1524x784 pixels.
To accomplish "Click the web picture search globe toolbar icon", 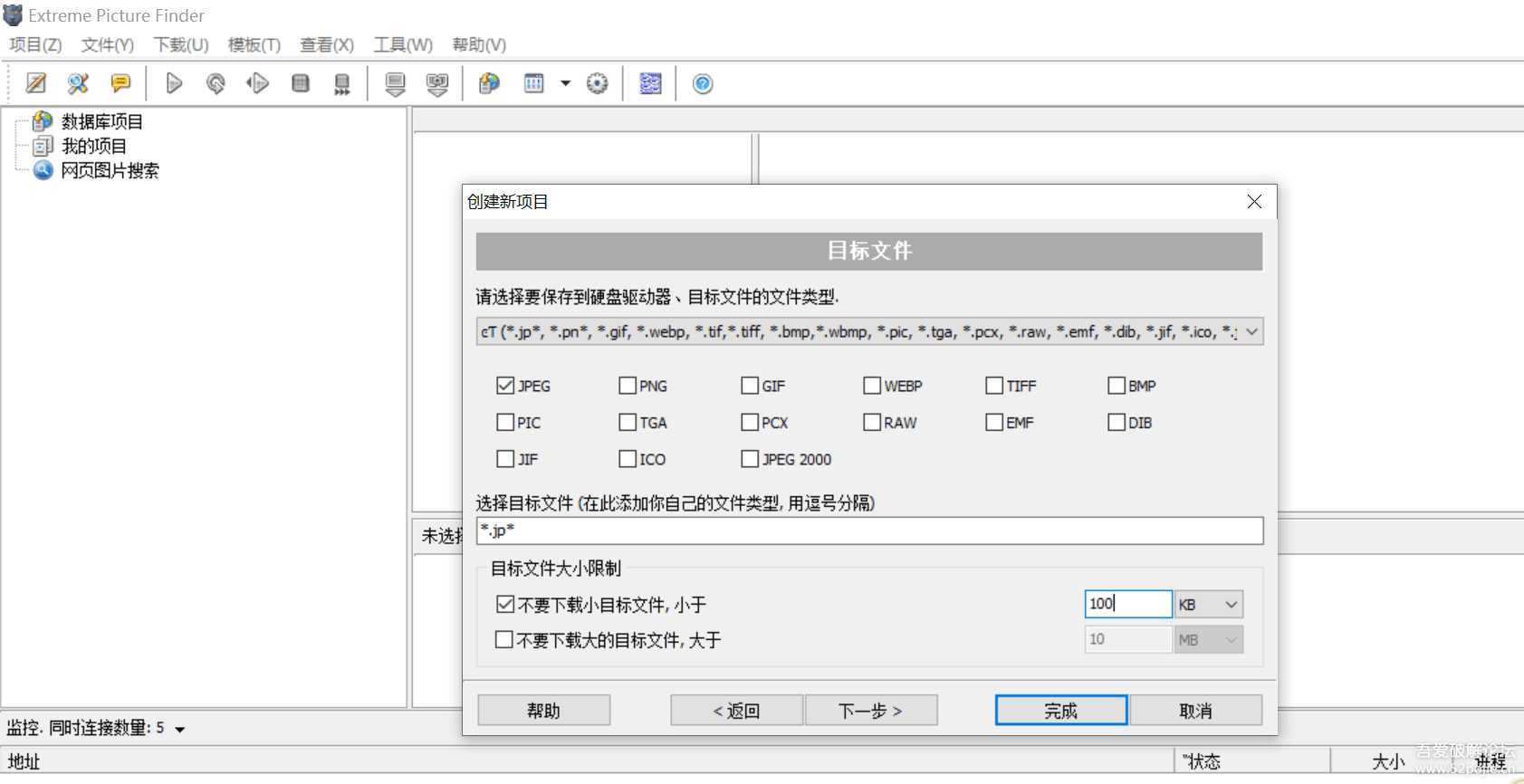I will click(x=489, y=83).
